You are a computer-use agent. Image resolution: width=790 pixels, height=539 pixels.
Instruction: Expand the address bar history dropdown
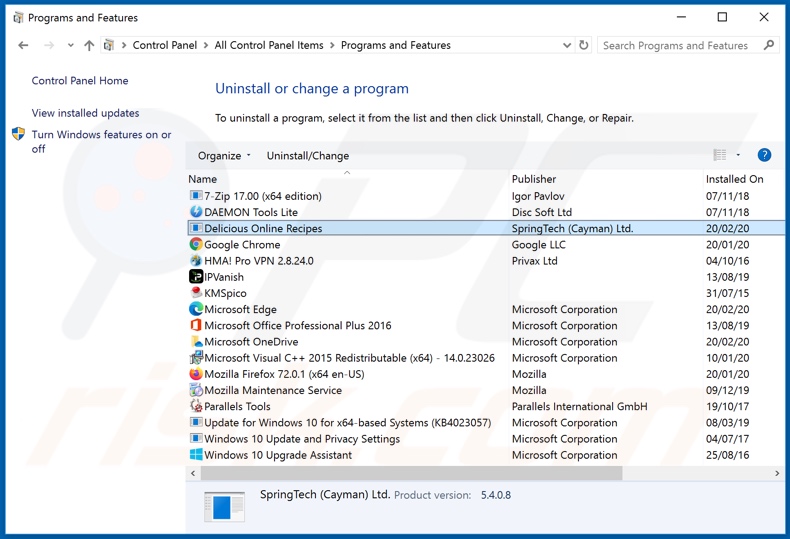tap(567, 45)
